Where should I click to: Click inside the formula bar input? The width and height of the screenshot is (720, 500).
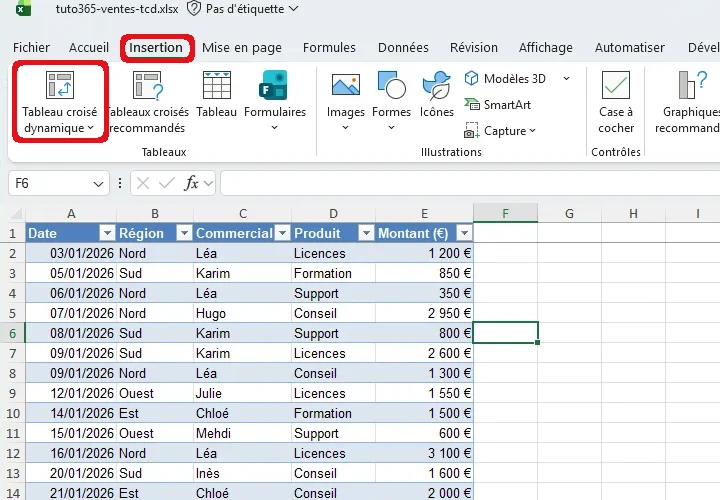tap(470, 183)
